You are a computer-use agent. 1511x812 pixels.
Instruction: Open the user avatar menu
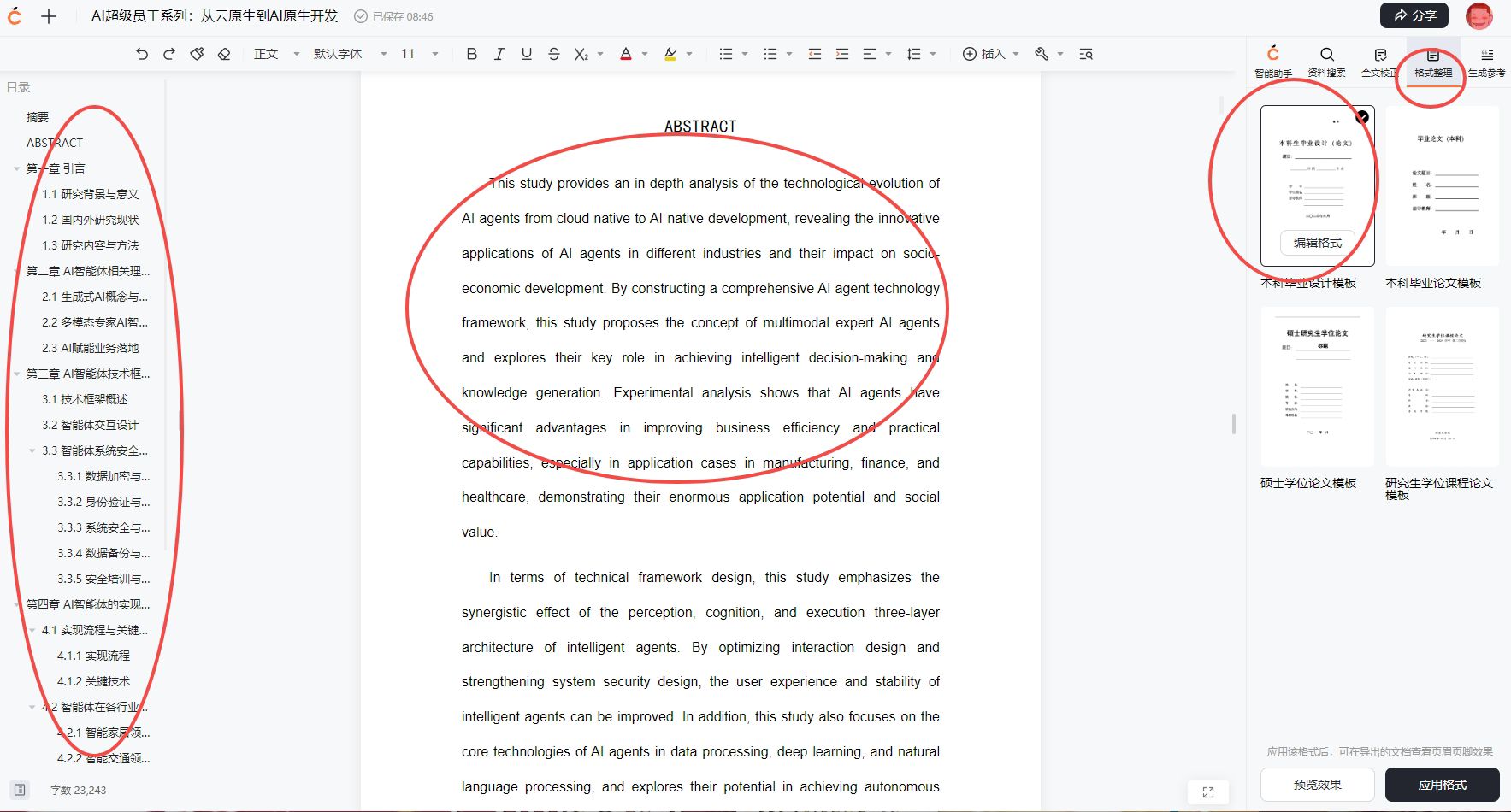[x=1479, y=15]
